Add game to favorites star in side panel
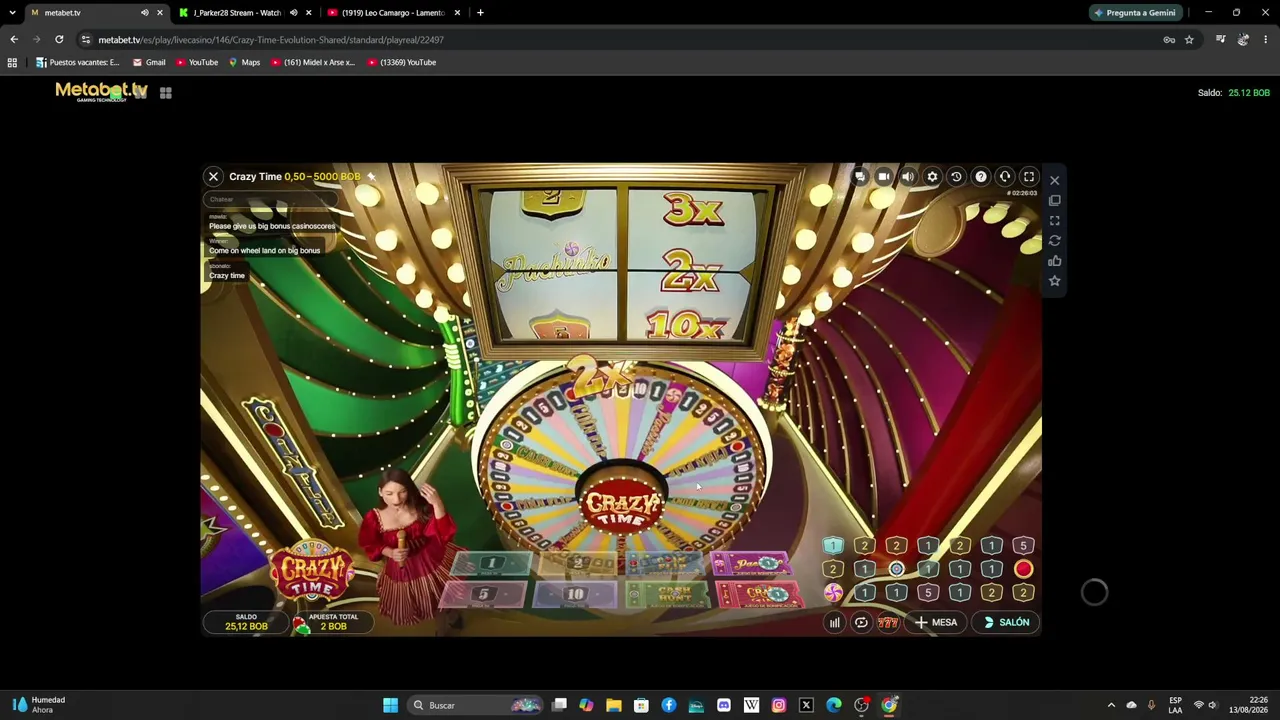Screen dimensions: 1280x720 pos(1054,281)
